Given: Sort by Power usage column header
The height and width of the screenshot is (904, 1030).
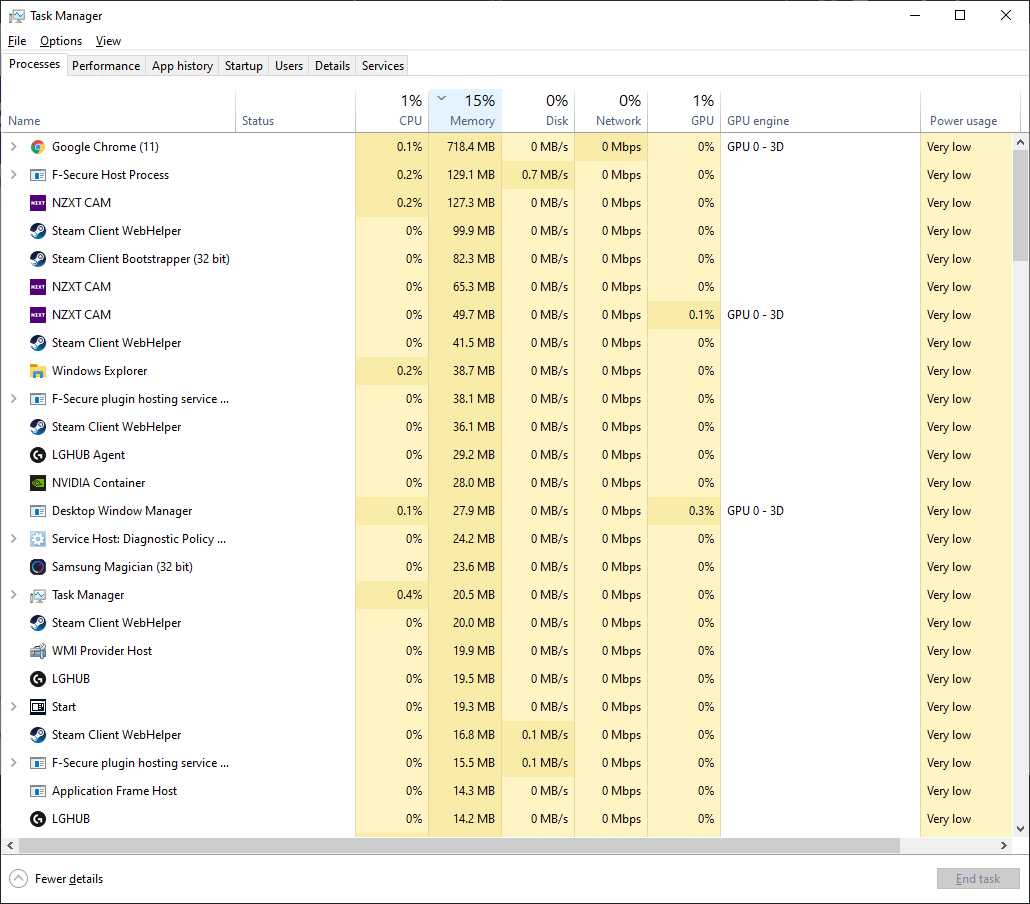Looking at the screenshot, I should 970,111.
